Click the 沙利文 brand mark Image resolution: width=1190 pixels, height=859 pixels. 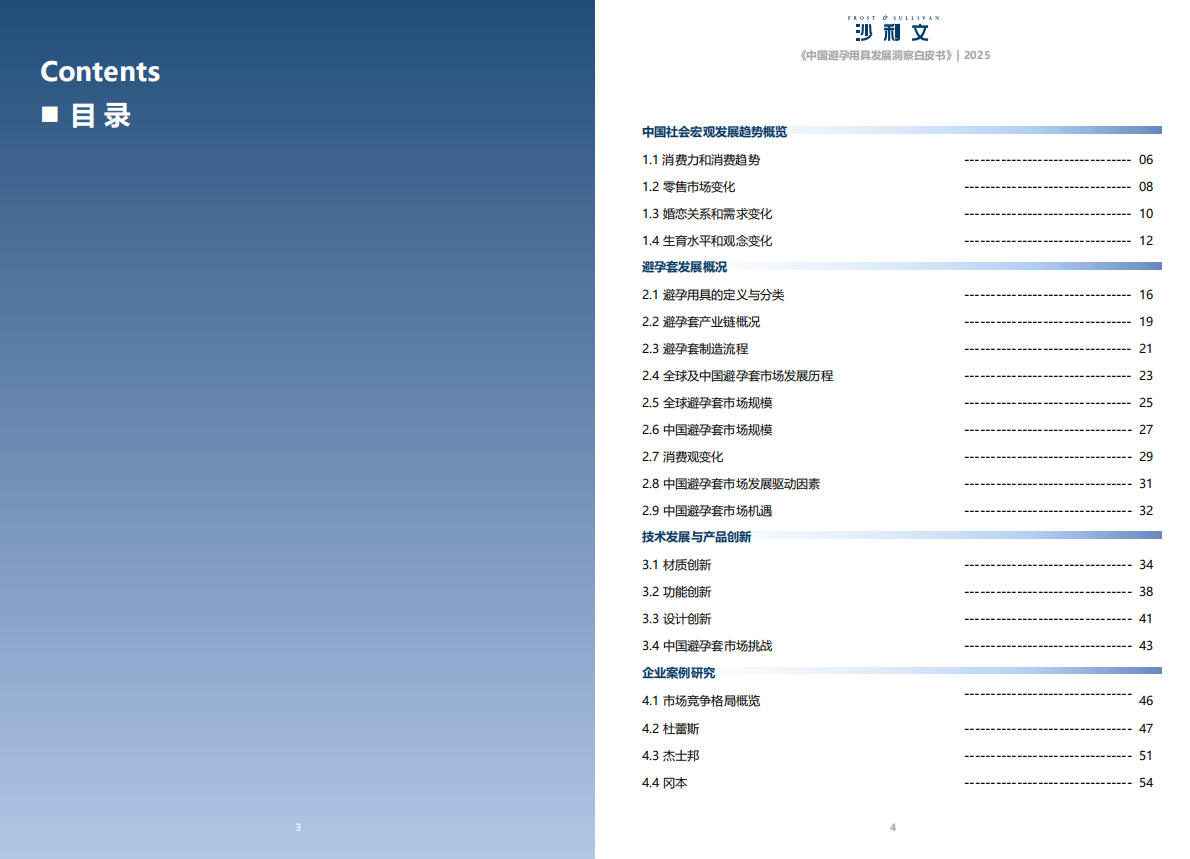pyautogui.click(x=893, y=32)
